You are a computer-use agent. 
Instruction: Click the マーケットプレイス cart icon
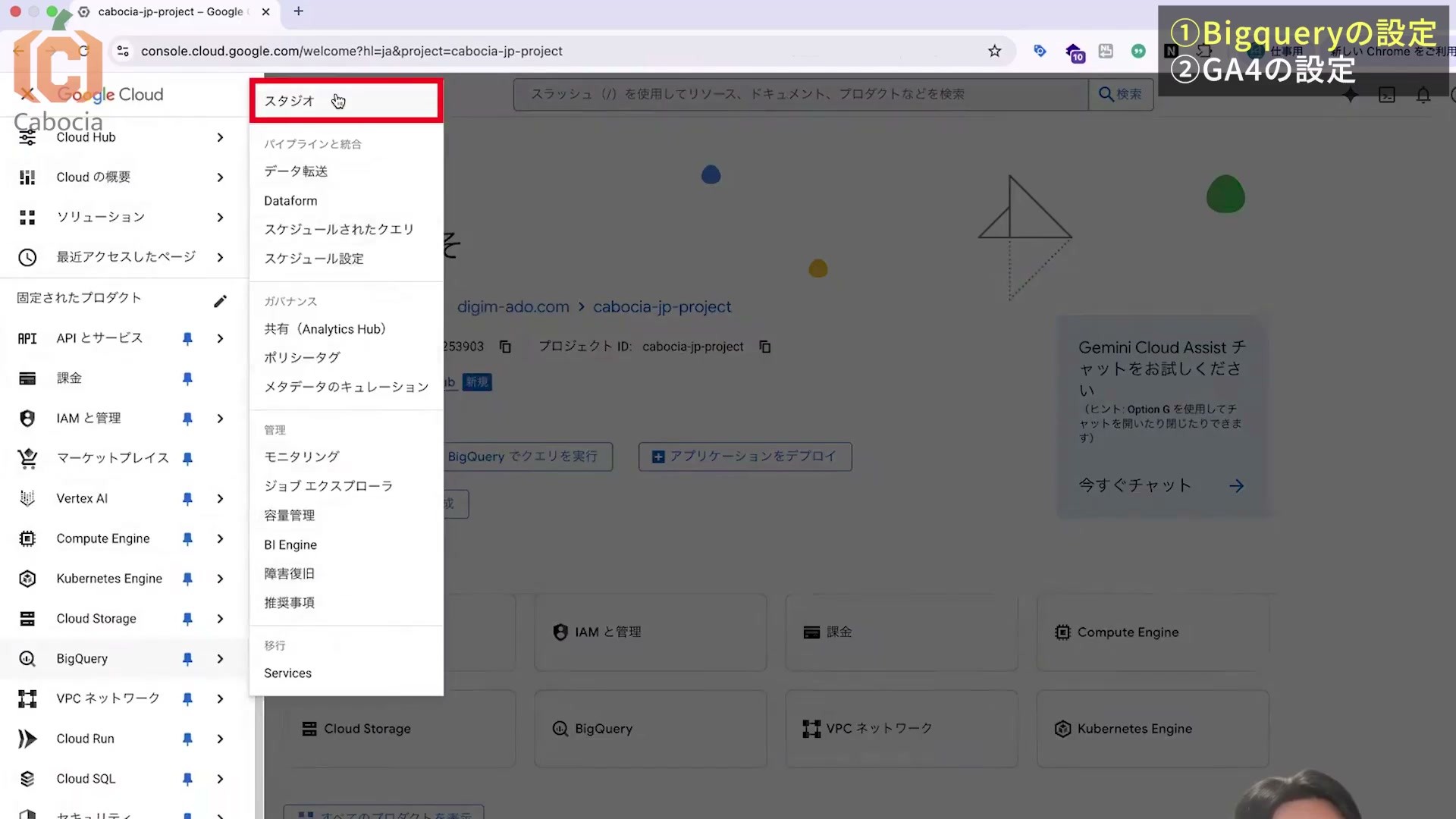point(27,458)
